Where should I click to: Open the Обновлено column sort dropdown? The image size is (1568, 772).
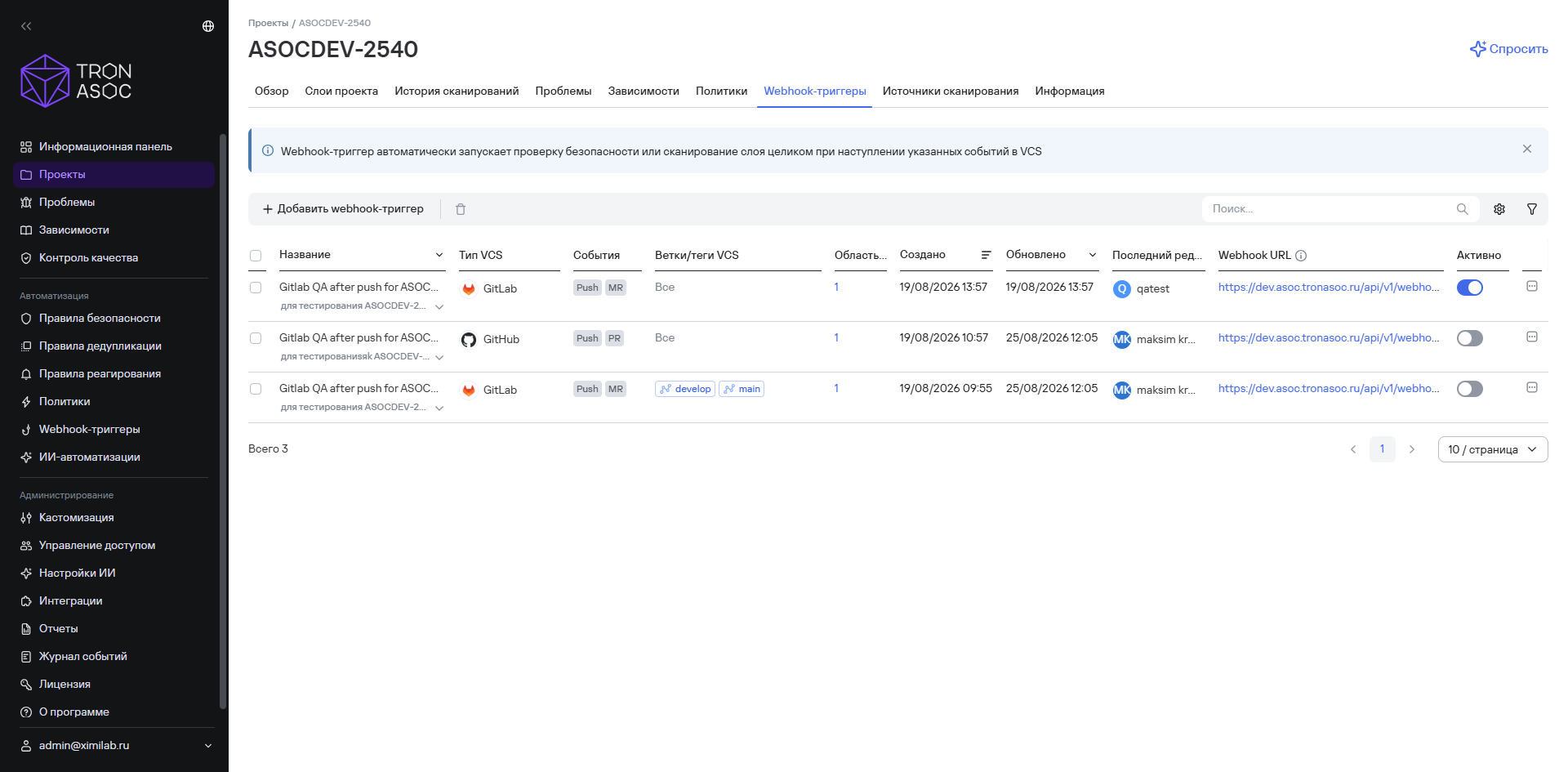(1093, 255)
